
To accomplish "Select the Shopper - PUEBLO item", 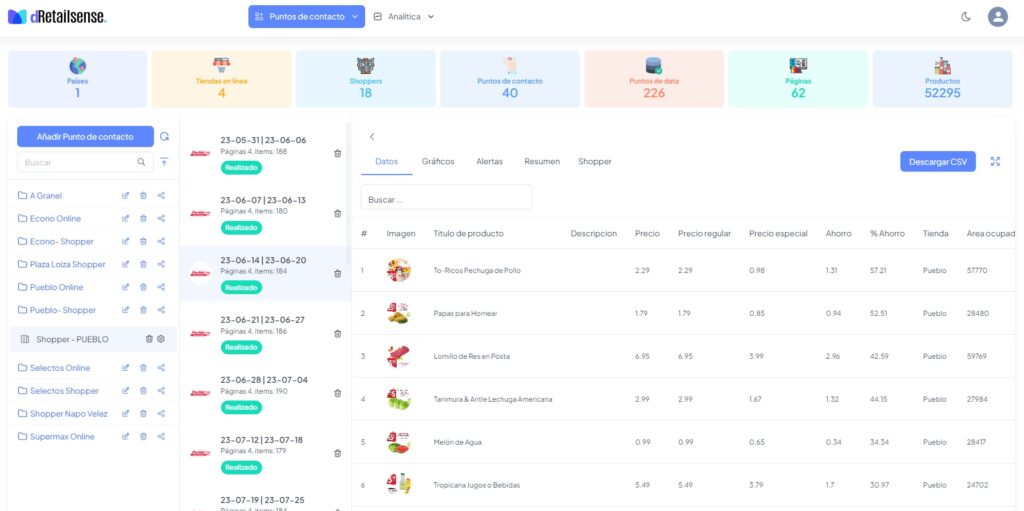I will click(94, 339).
